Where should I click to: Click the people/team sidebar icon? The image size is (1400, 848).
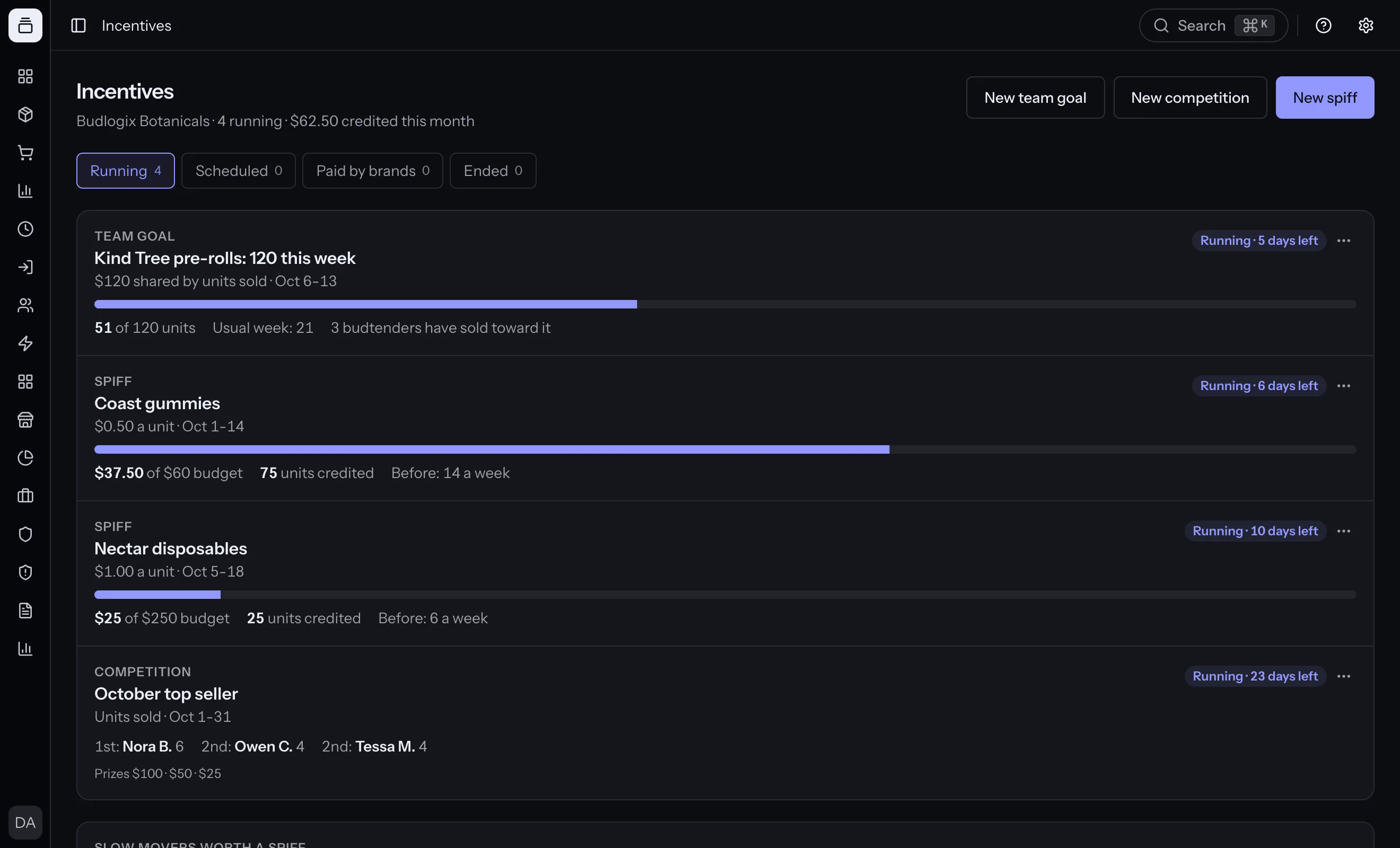pos(25,306)
